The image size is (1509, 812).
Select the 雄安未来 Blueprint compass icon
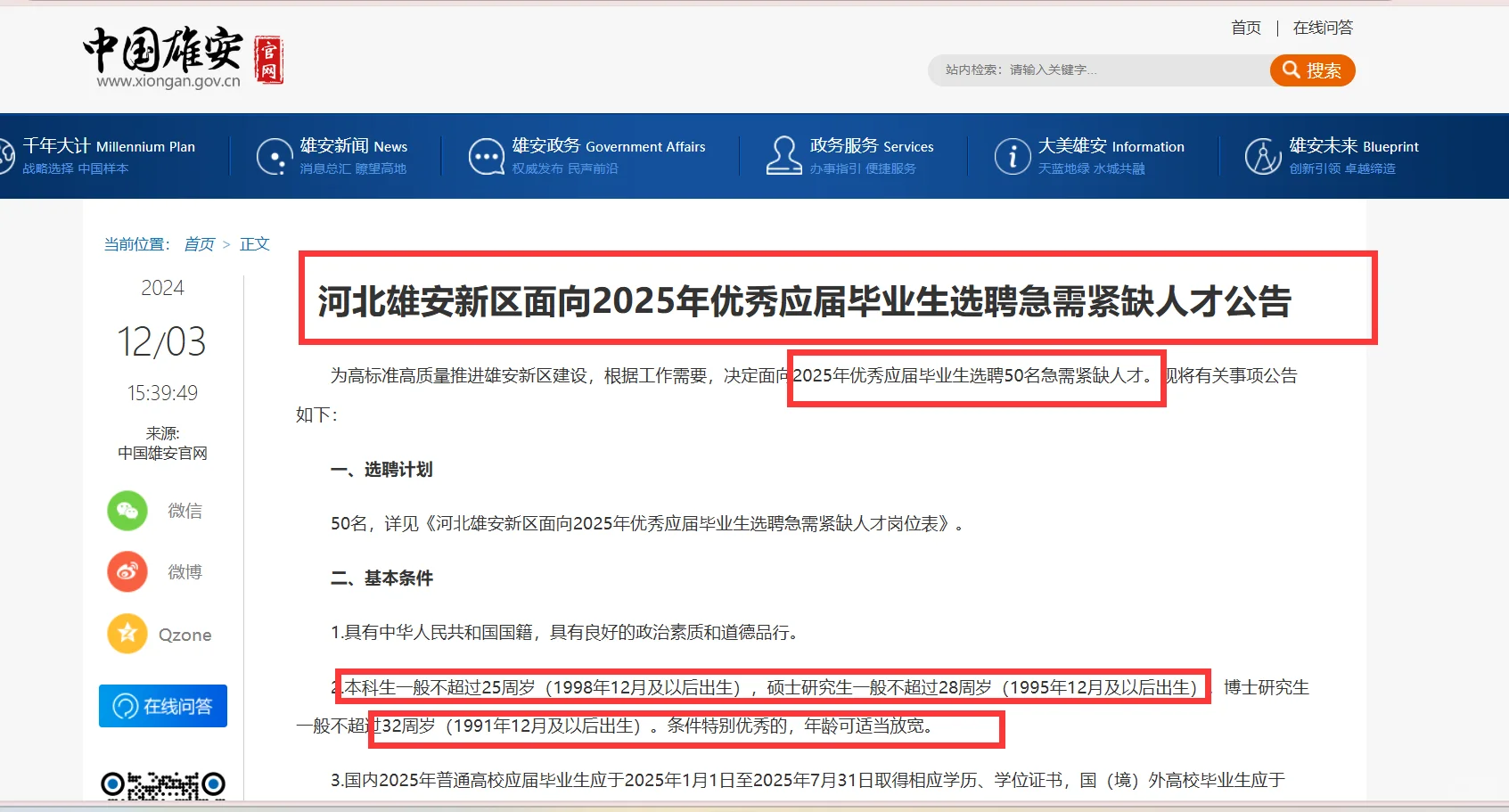click(1262, 155)
